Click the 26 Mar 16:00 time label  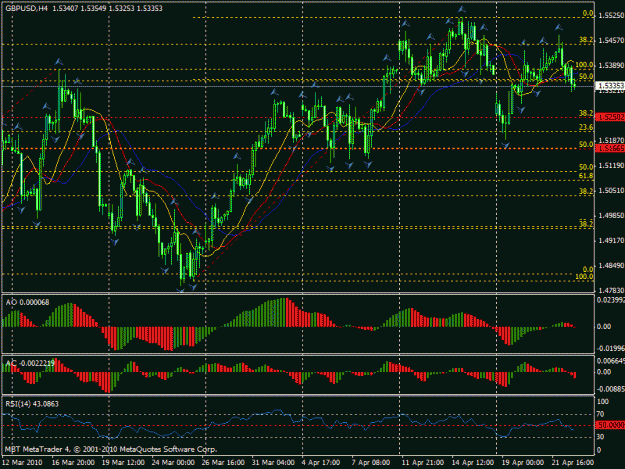click(223, 463)
